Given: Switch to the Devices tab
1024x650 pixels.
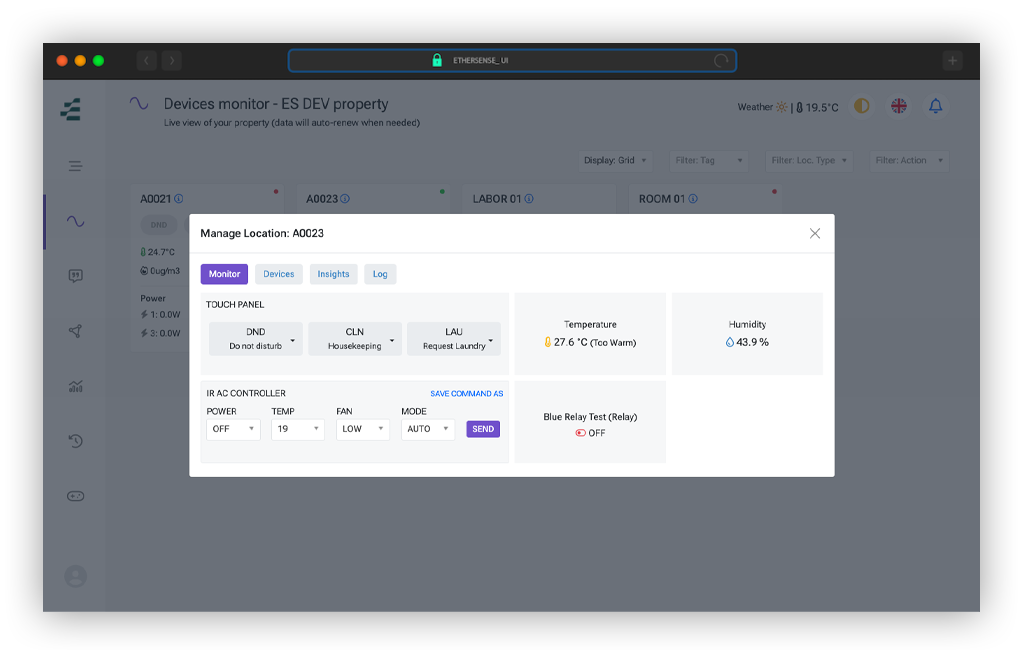Looking at the screenshot, I should [x=279, y=274].
